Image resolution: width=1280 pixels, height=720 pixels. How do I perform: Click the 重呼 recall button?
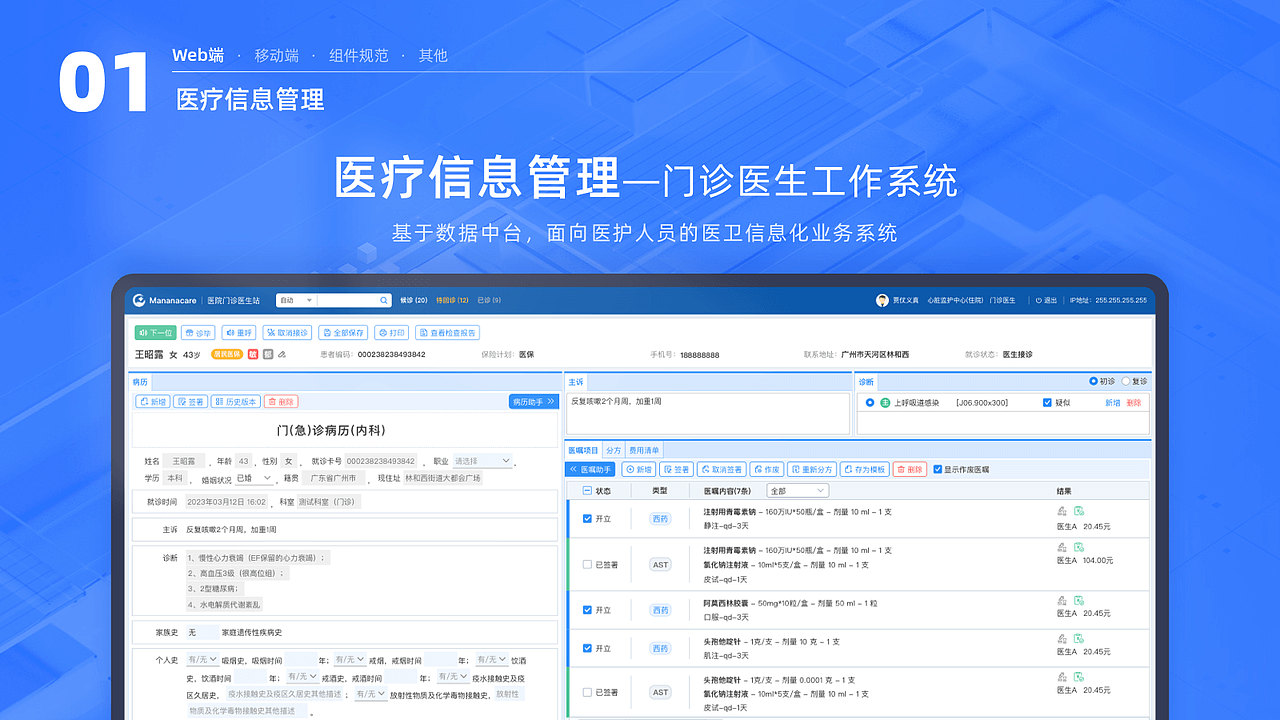tap(239, 333)
